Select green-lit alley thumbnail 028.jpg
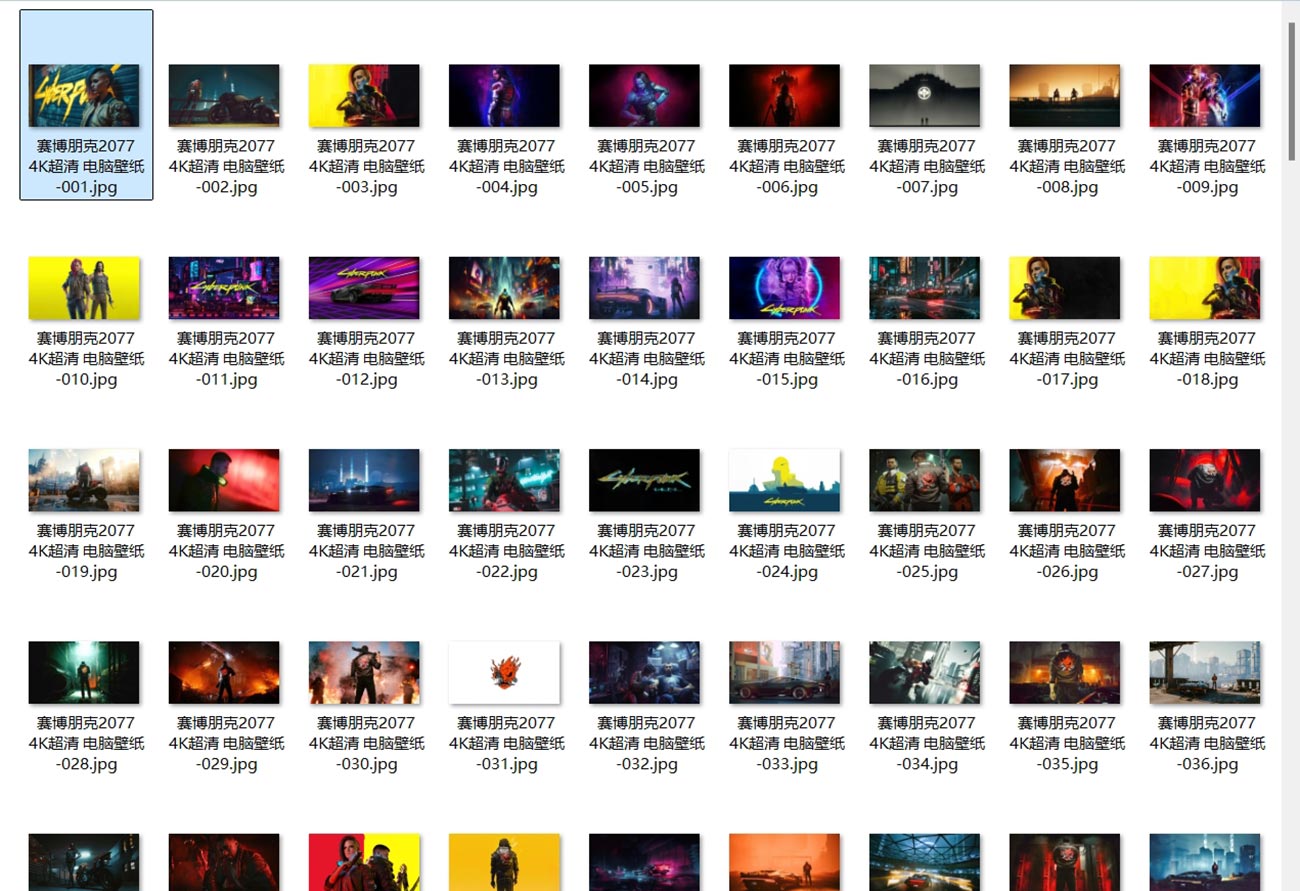This screenshot has width=1300, height=891. point(84,672)
